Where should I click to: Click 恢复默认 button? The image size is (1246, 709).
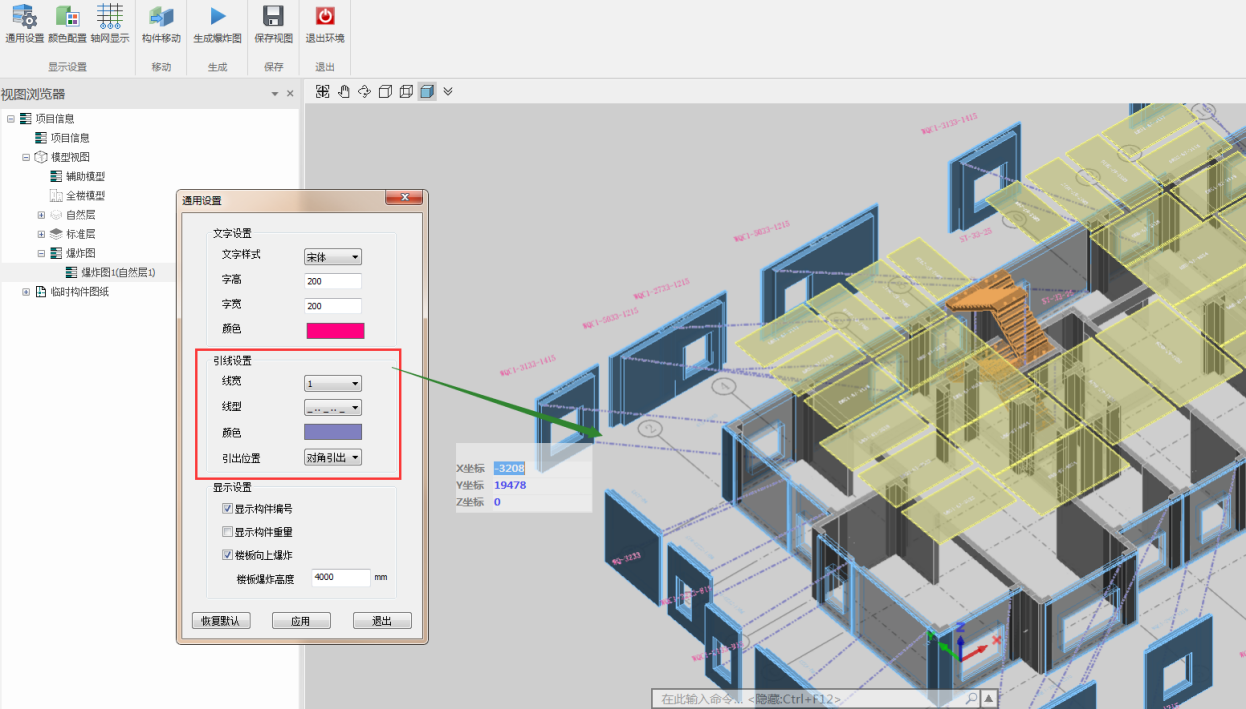pyautogui.click(x=220, y=621)
